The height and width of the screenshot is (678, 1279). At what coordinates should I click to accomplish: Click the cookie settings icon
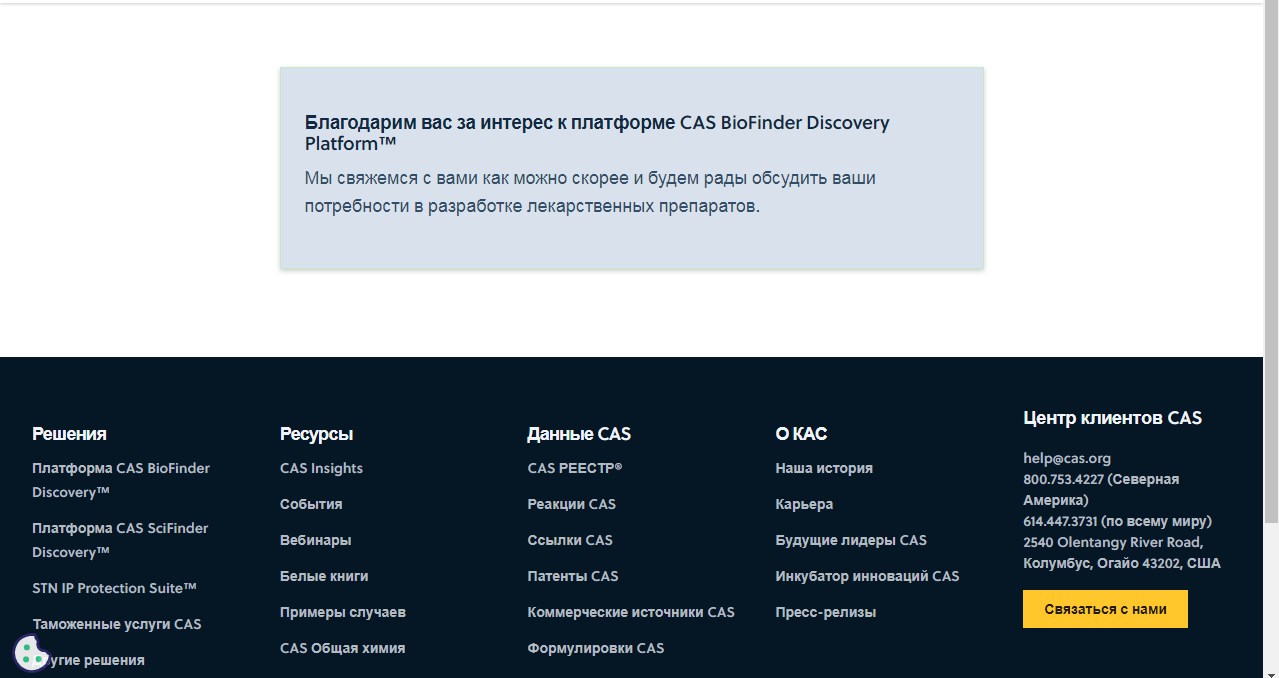tap(30, 653)
